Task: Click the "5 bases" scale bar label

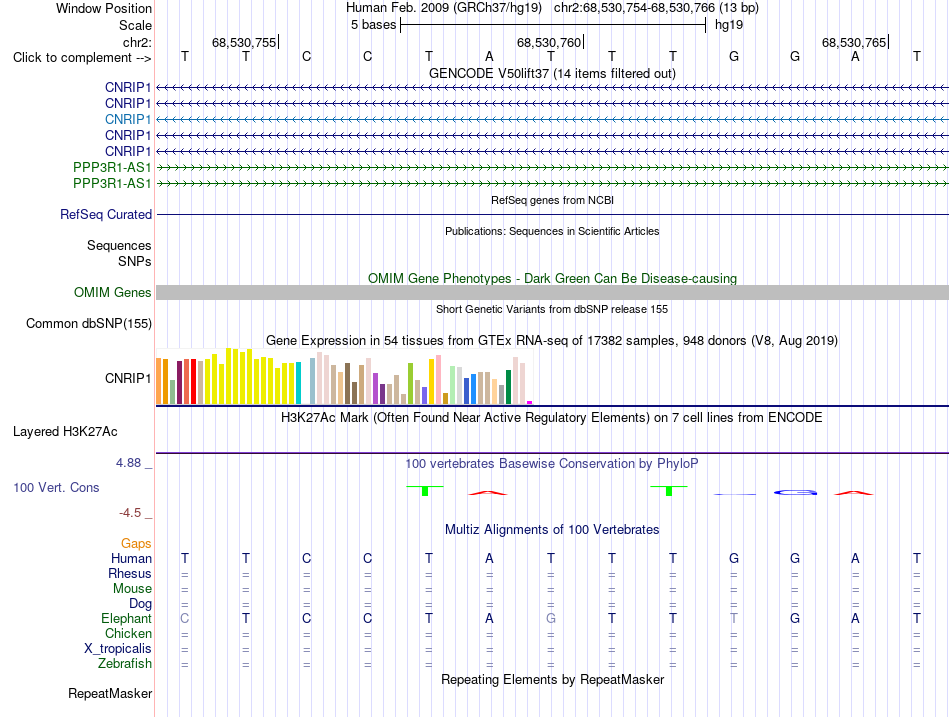Action: coord(373,25)
